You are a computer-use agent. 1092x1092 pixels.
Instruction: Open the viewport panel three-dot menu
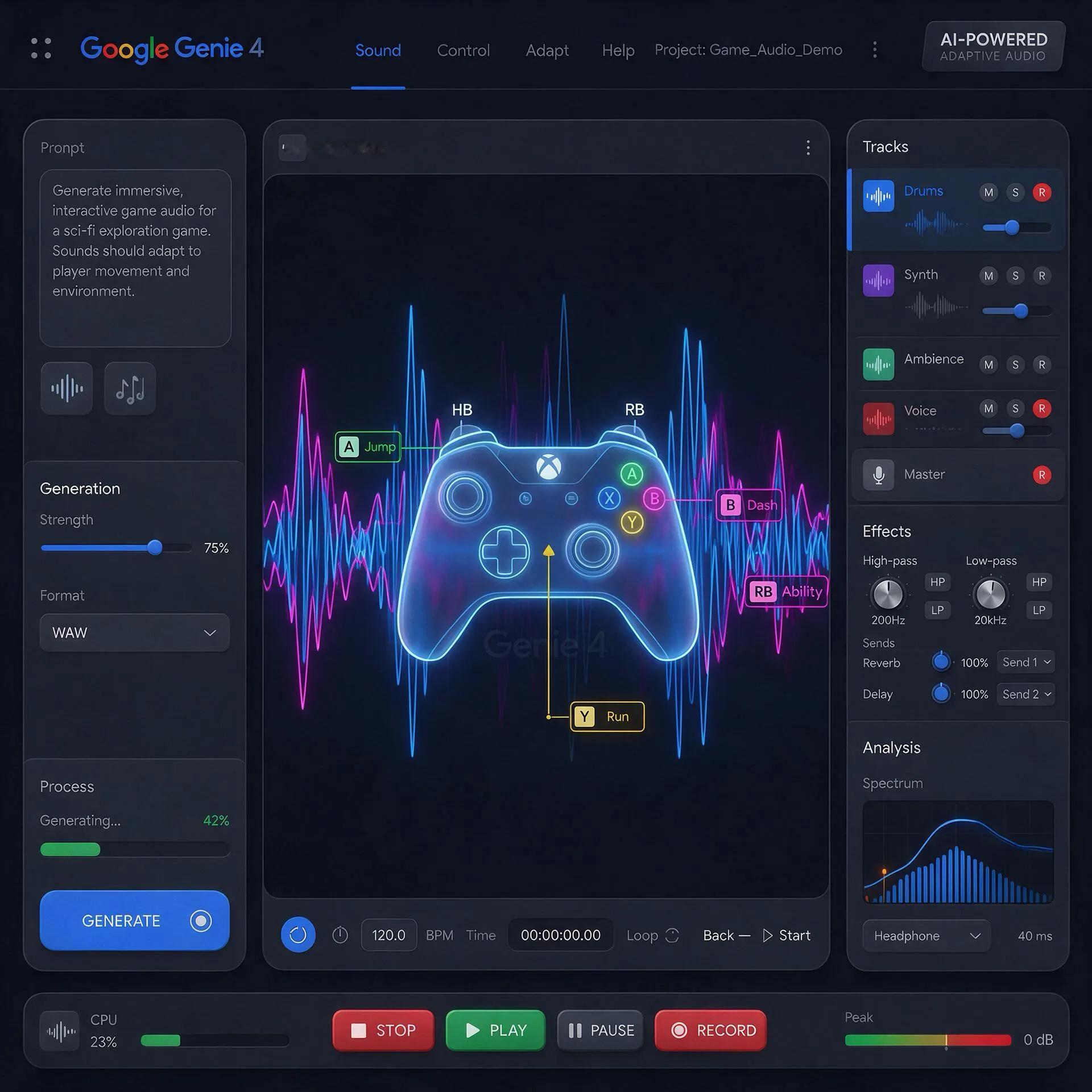tap(808, 148)
